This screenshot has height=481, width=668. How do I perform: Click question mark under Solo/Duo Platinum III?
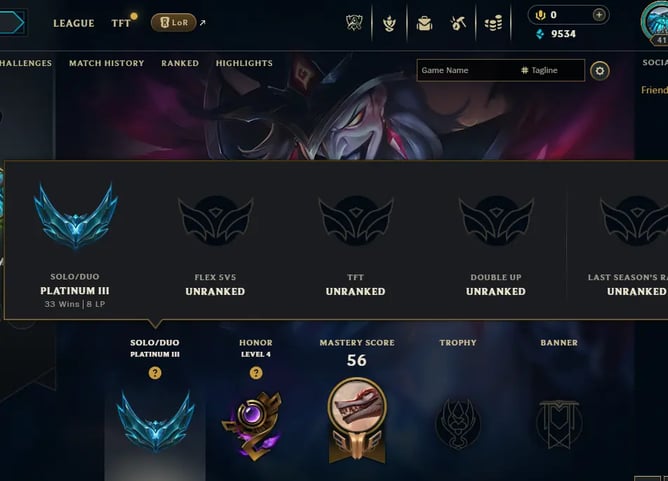point(155,373)
